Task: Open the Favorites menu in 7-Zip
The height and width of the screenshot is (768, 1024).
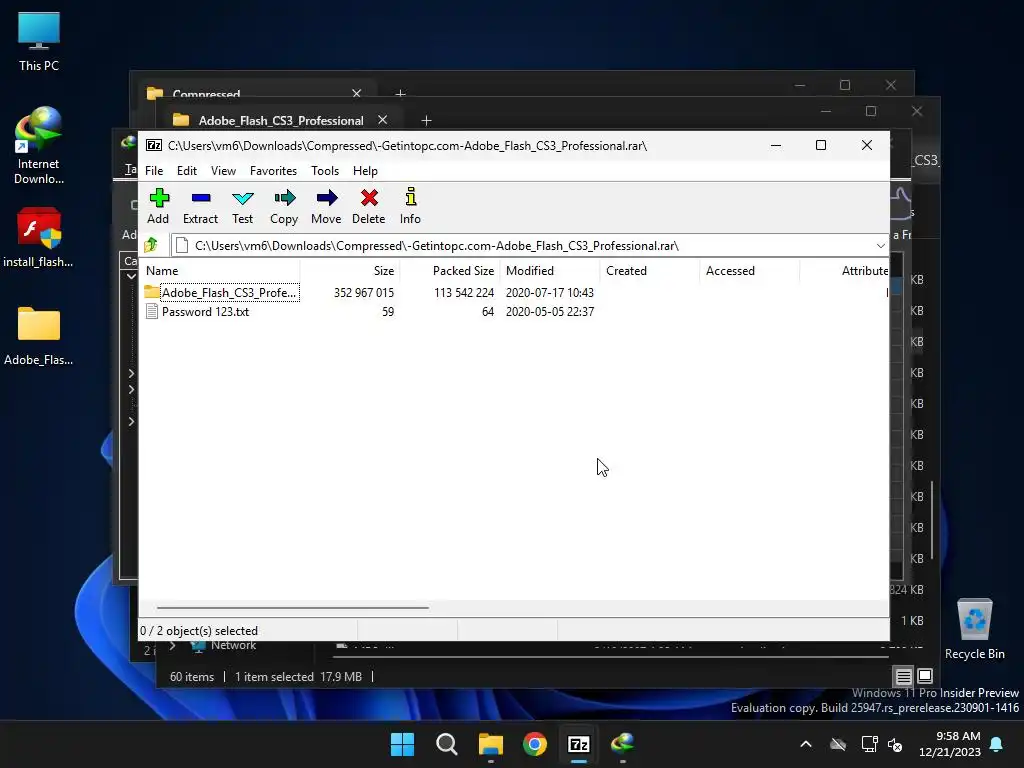Action: pyautogui.click(x=273, y=170)
